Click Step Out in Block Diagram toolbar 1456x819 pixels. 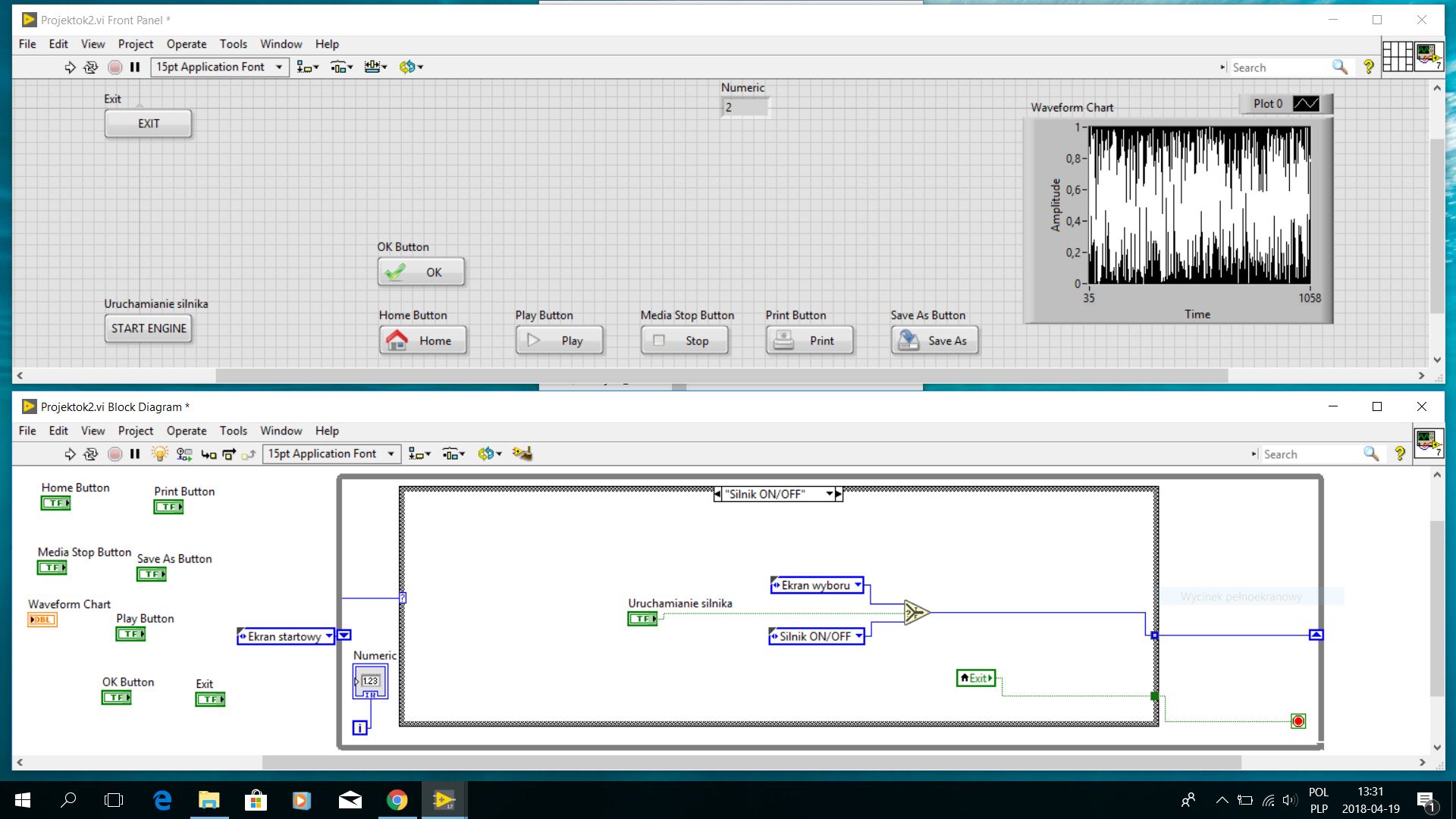click(x=248, y=454)
